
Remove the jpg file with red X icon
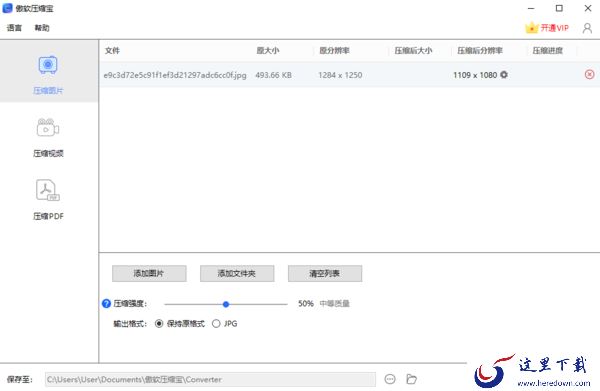pos(589,74)
